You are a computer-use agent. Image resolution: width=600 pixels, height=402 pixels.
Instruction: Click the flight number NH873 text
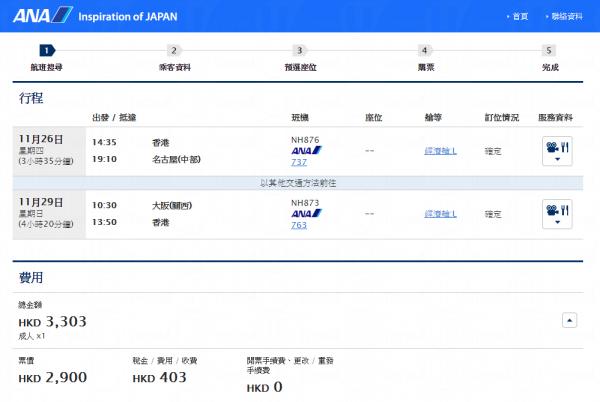(305, 203)
